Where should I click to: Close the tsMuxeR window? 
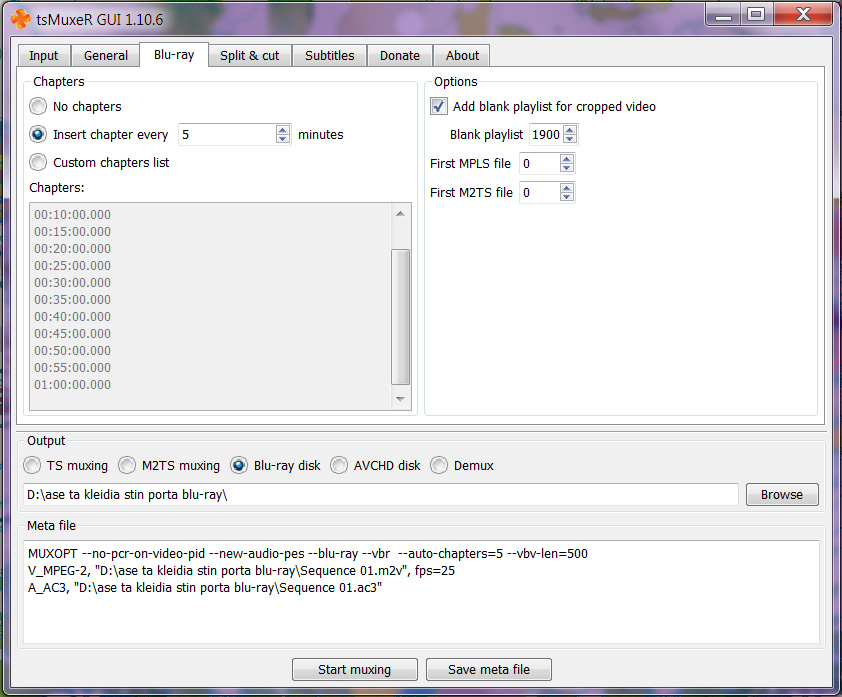[x=803, y=14]
